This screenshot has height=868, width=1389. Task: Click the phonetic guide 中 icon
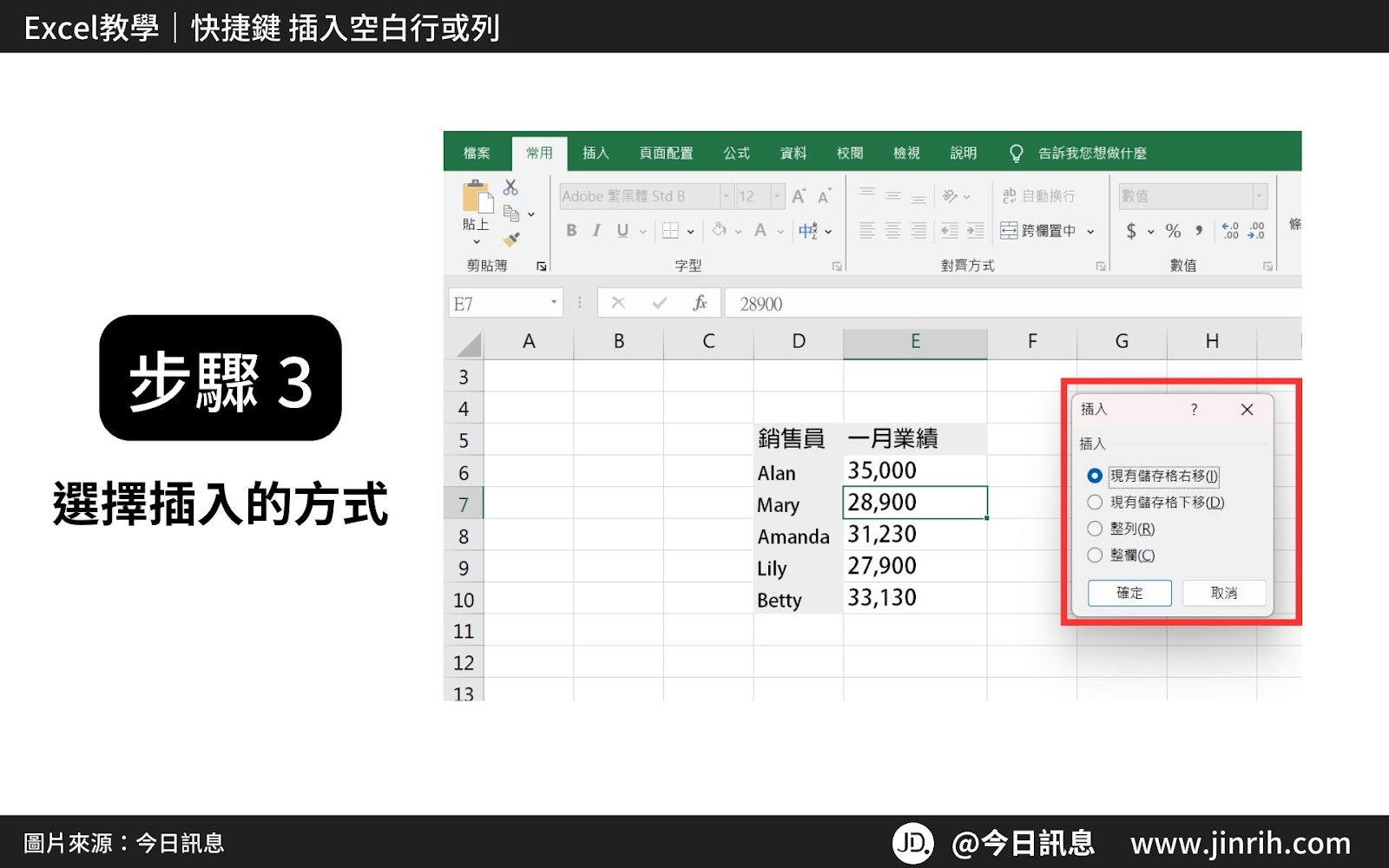point(808,231)
